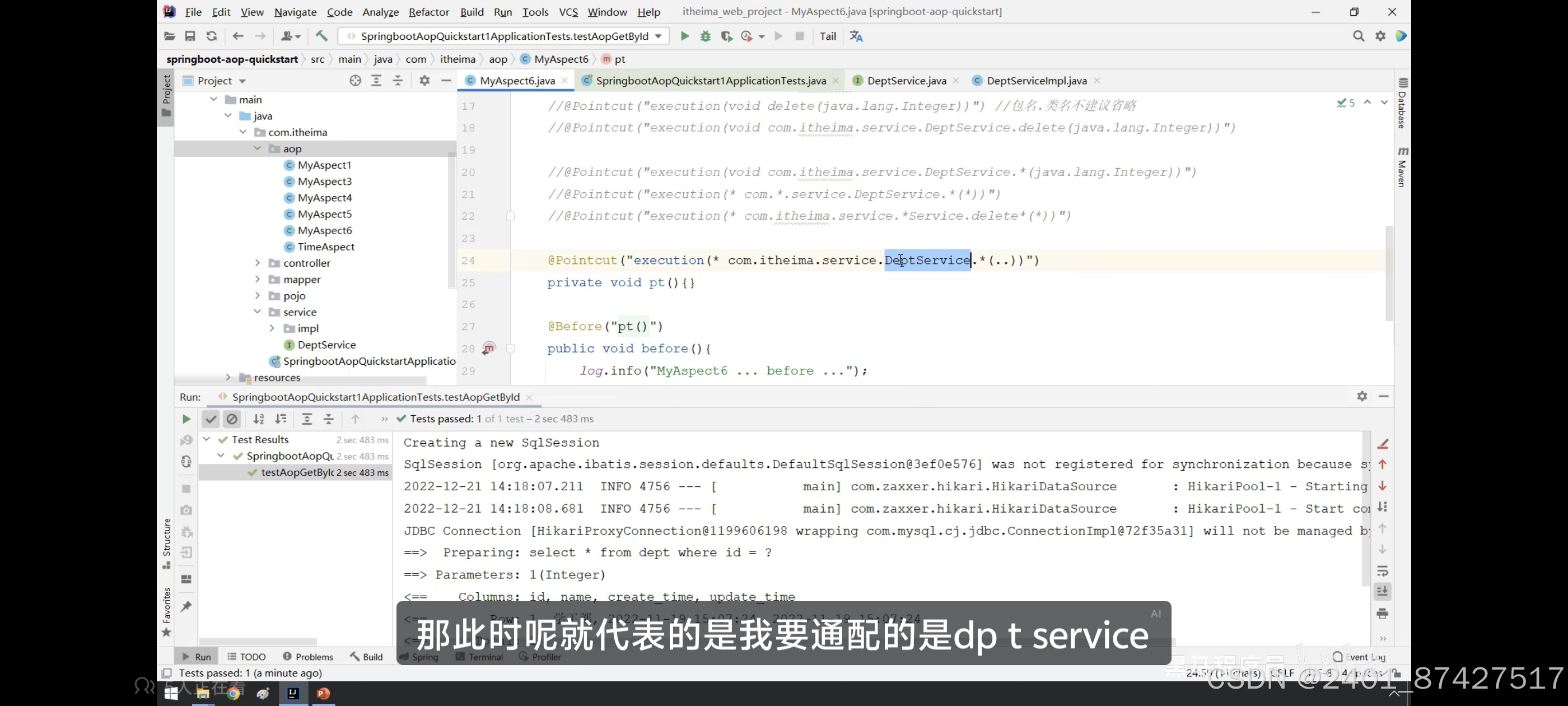Rerun tests with the green Run panel arrow
Image resolution: width=1568 pixels, height=706 pixels.
[186, 419]
